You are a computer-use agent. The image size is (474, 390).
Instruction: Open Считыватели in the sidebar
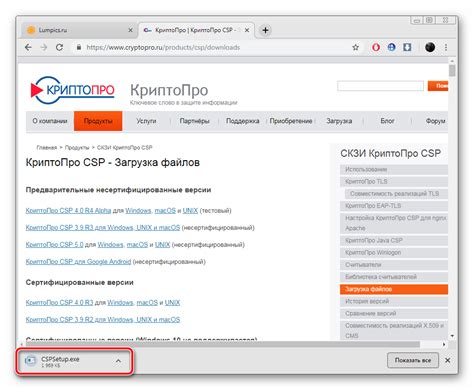coord(394,265)
